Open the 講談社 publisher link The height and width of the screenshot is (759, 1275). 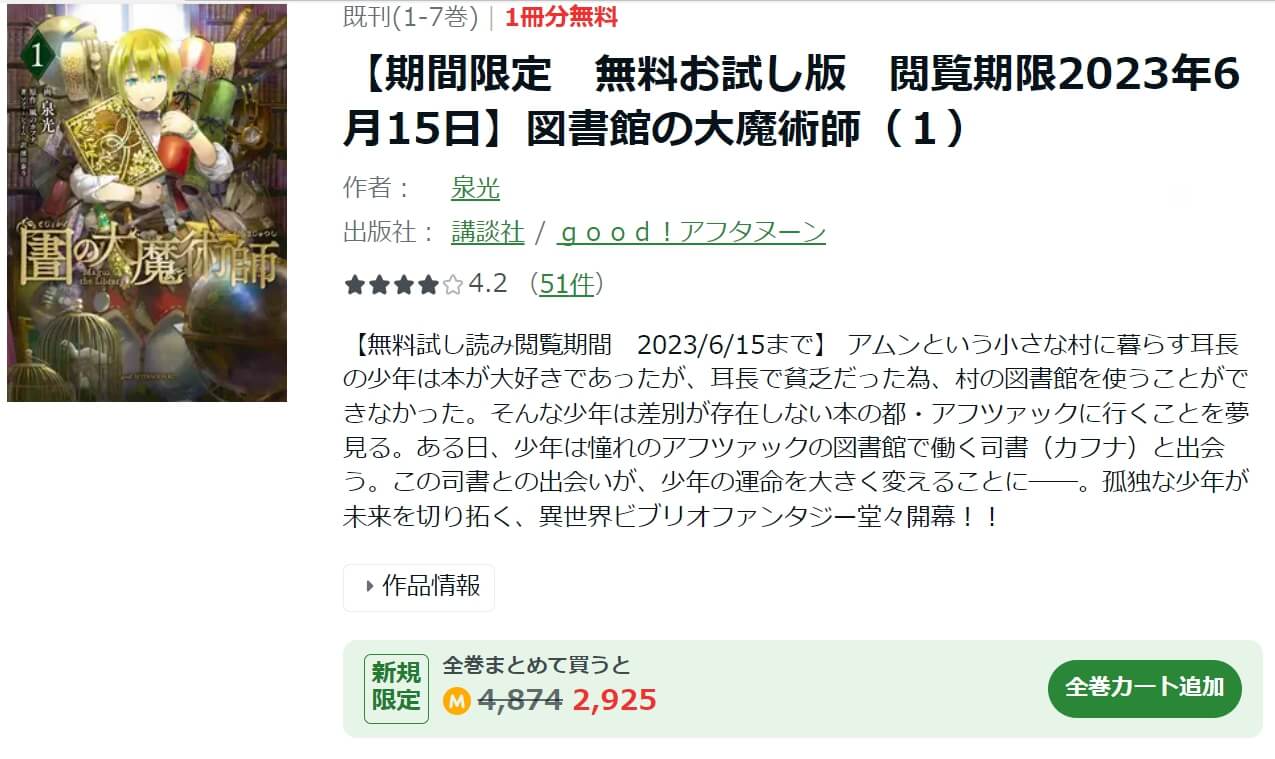coord(488,232)
